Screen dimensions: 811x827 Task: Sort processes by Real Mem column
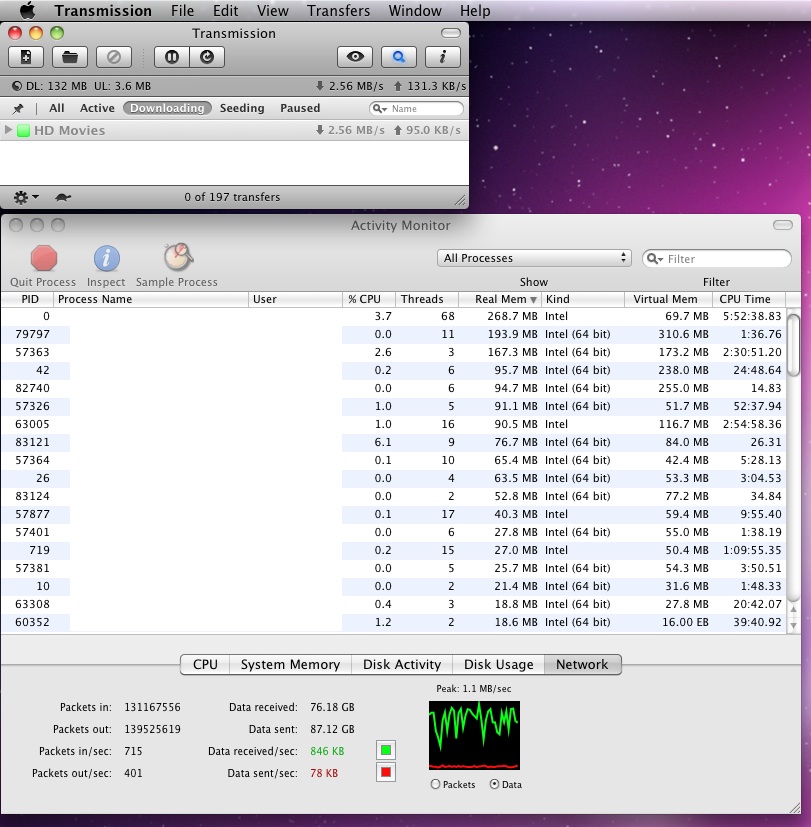pos(500,299)
